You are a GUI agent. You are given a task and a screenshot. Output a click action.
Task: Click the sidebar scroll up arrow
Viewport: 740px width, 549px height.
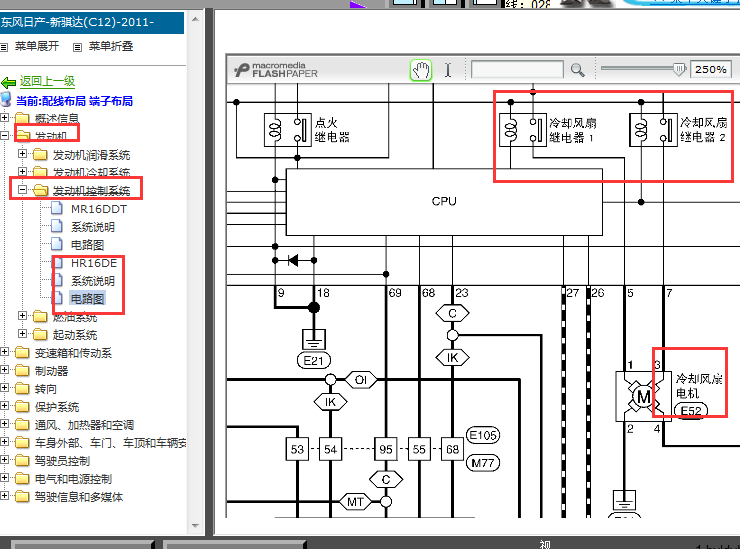[x=195, y=19]
